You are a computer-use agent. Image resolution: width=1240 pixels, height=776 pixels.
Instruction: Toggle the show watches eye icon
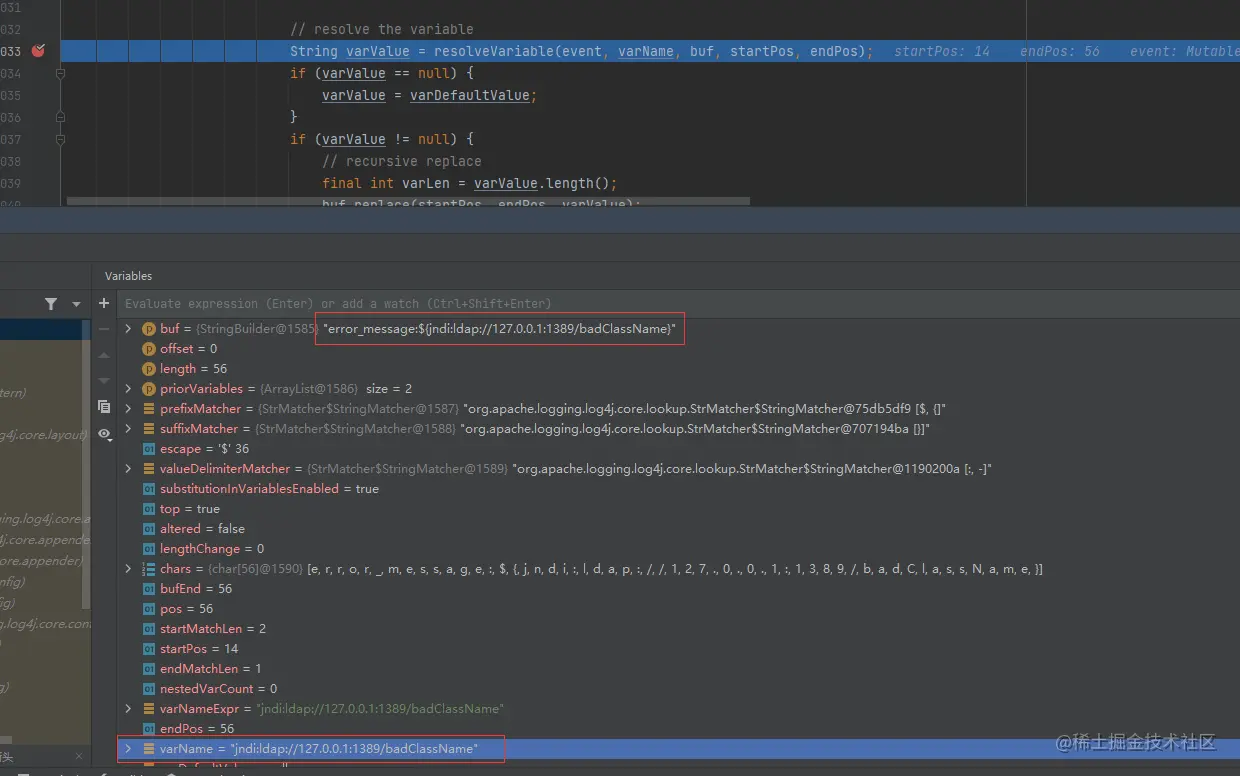point(104,433)
